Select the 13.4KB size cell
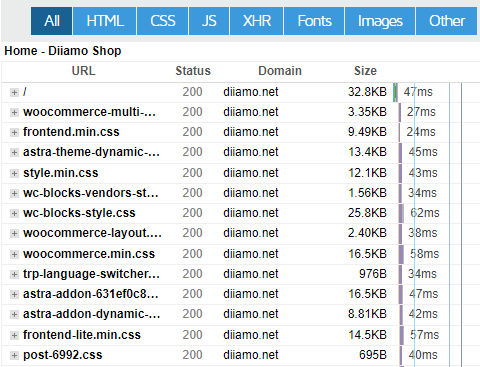The height and width of the screenshot is (367, 480). [367, 152]
